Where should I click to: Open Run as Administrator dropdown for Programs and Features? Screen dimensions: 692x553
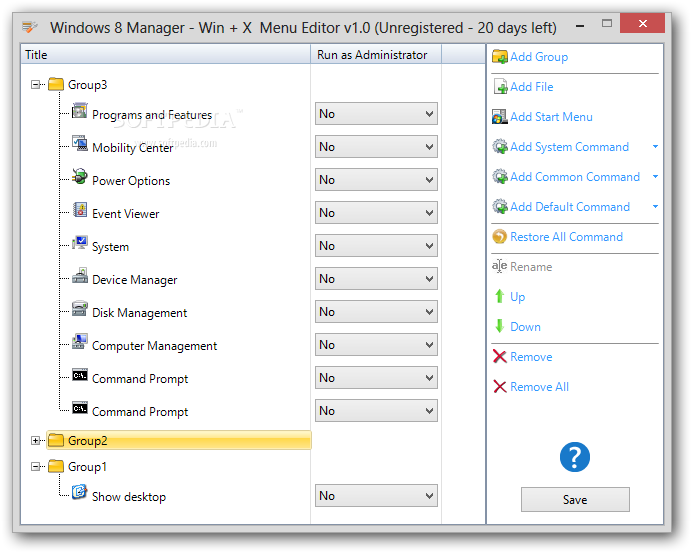pyautogui.click(x=376, y=114)
